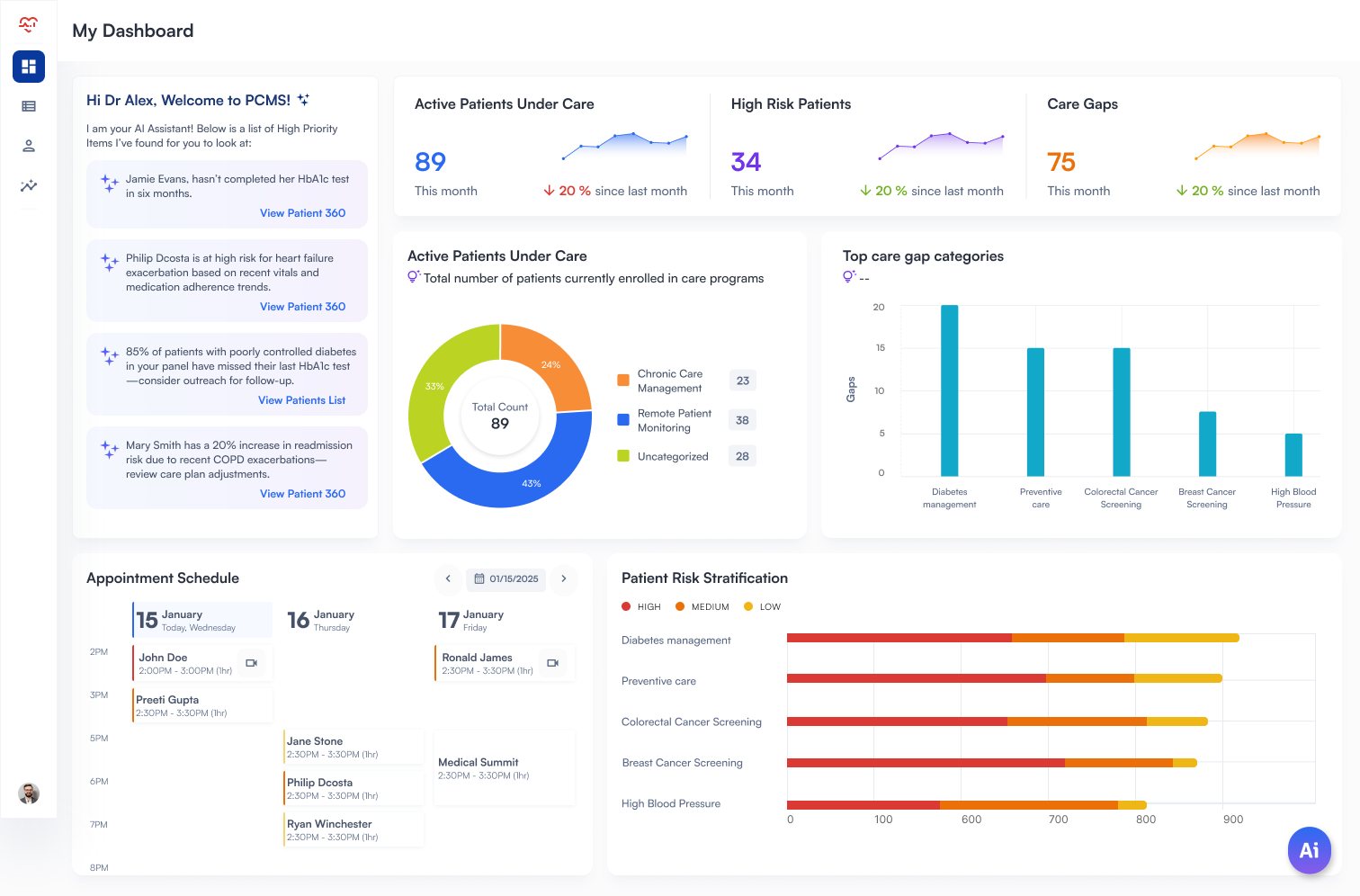Toggle the LOW risk legend item
The width and height of the screenshot is (1360, 896).
[762, 606]
